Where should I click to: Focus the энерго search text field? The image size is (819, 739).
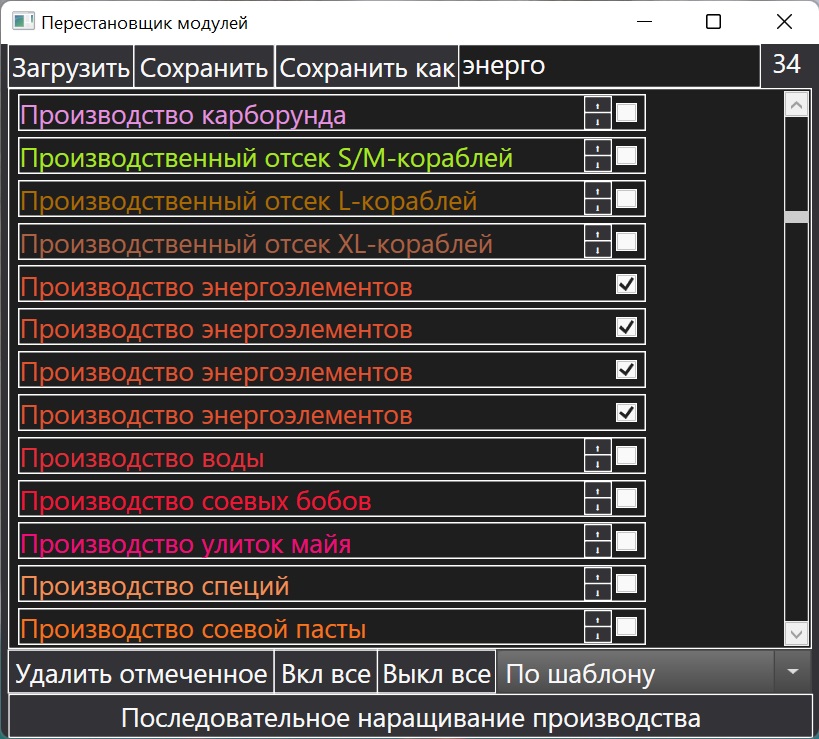(607, 67)
